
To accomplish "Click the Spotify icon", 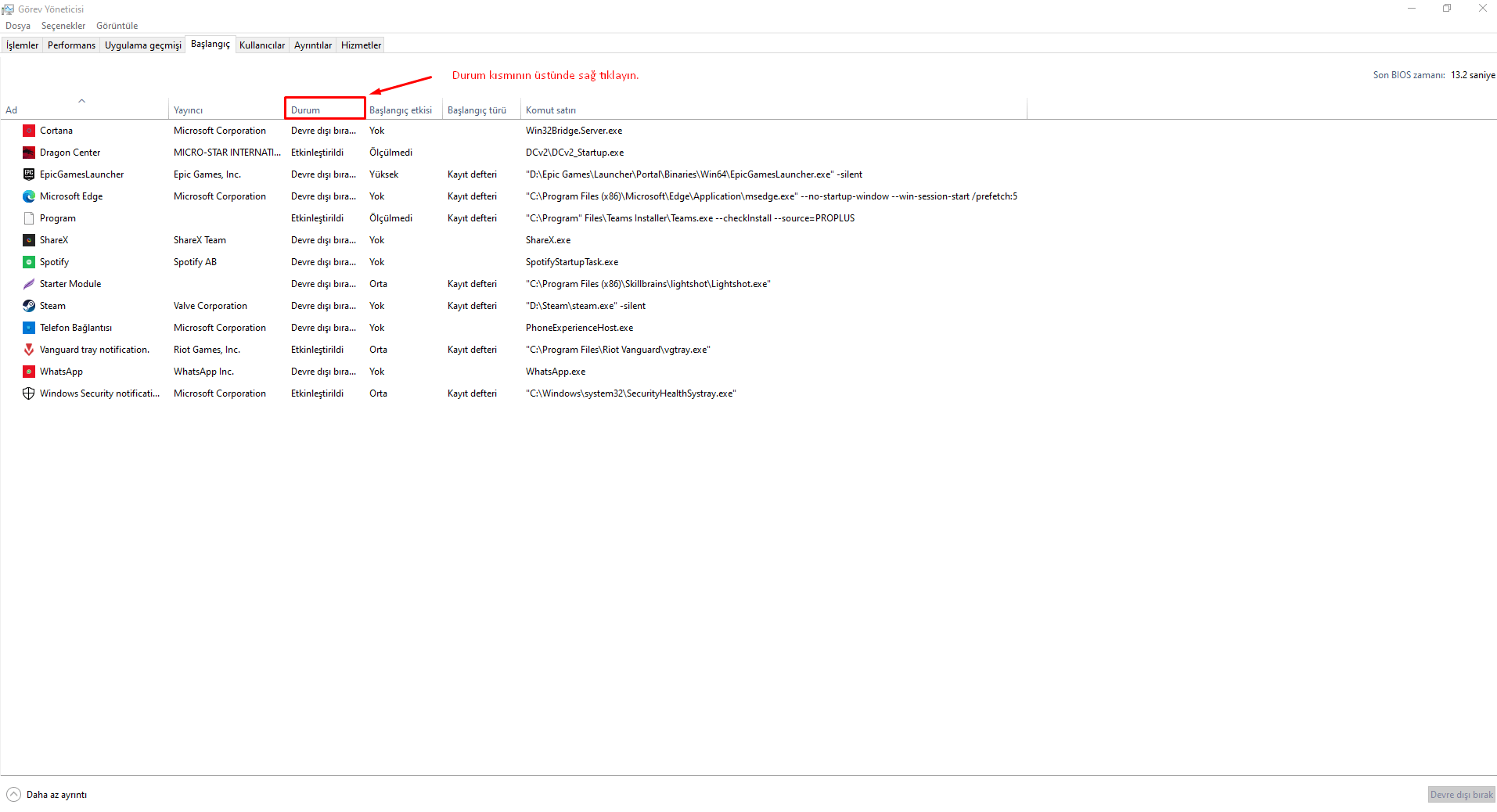I will (x=29, y=262).
